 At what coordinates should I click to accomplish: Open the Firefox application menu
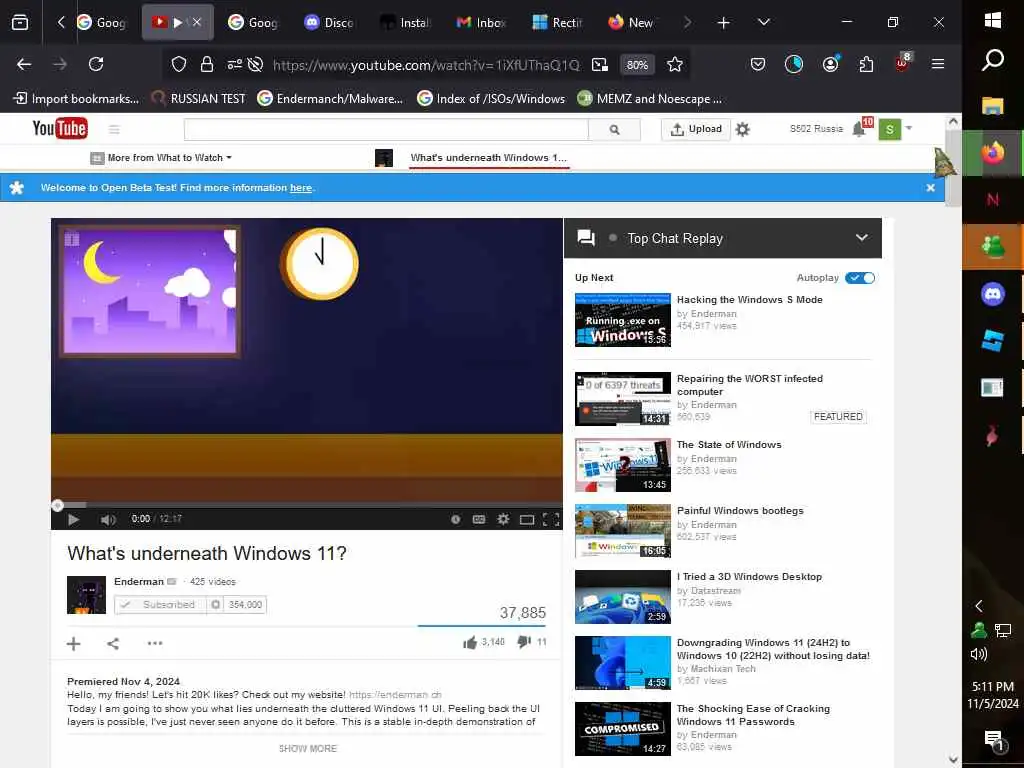point(938,64)
